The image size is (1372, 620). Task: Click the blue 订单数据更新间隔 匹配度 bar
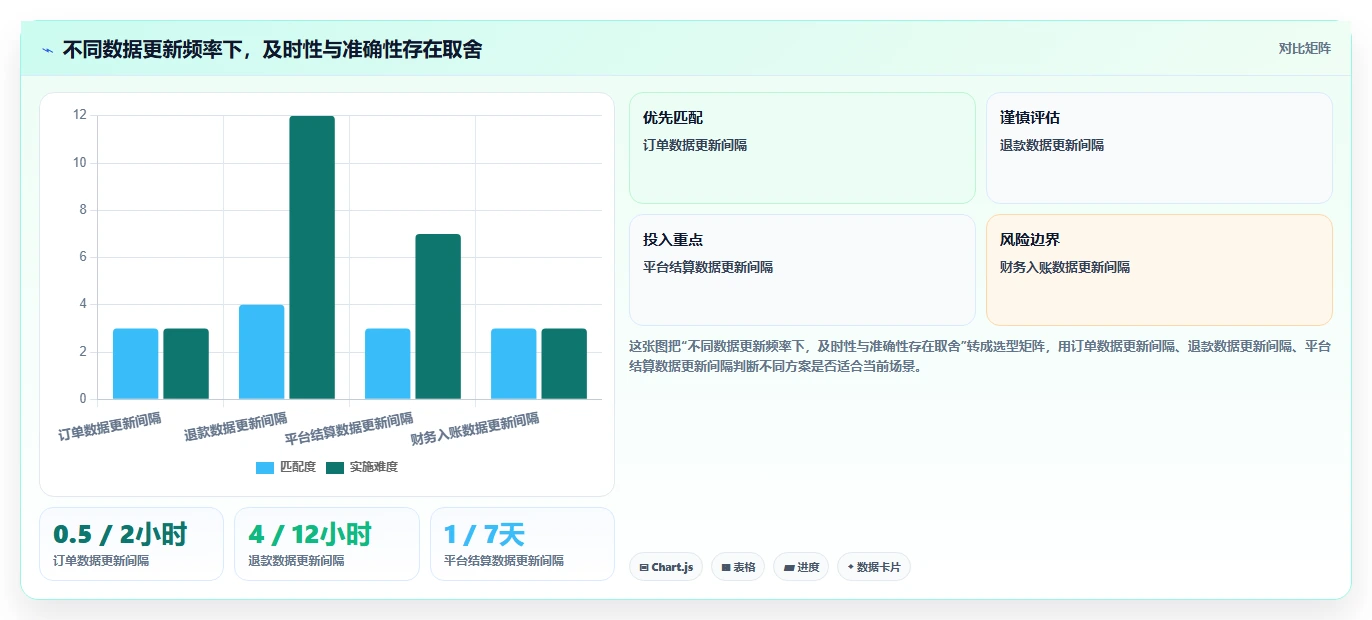click(135, 364)
